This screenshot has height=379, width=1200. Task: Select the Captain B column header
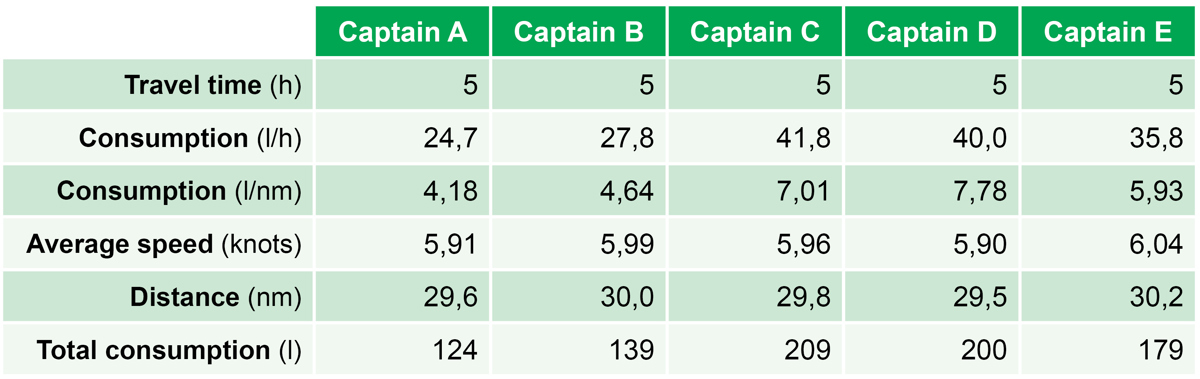click(x=579, y=31)
